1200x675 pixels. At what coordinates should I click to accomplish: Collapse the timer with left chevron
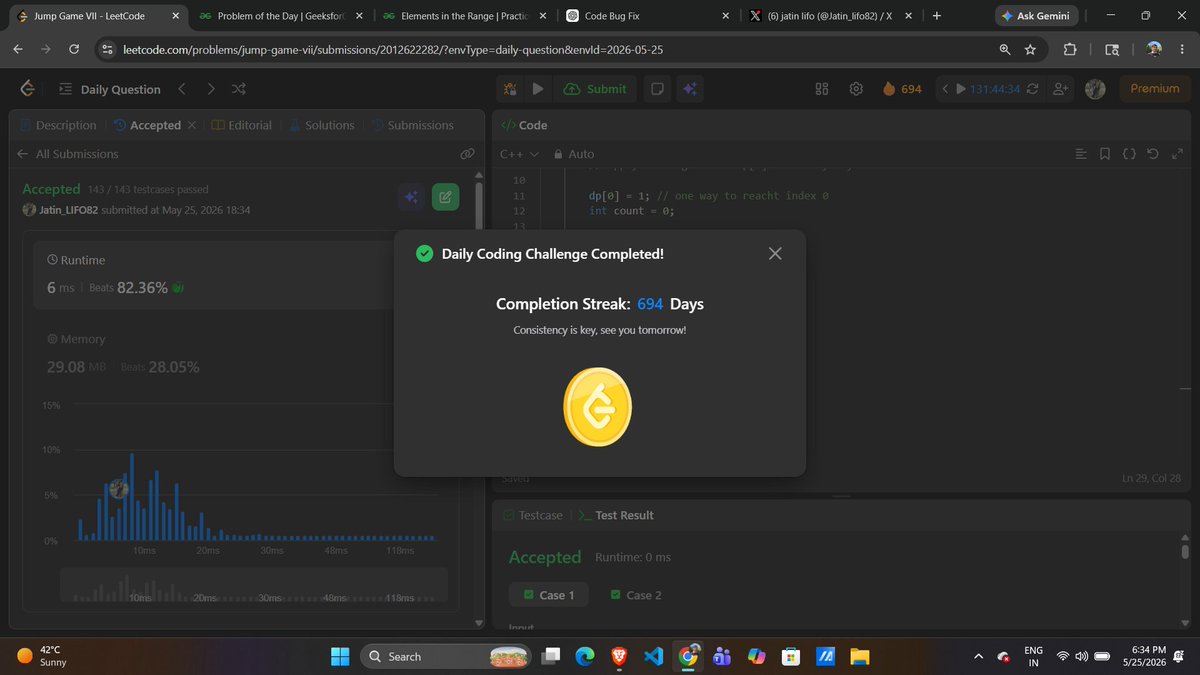(x=943, y=89)
